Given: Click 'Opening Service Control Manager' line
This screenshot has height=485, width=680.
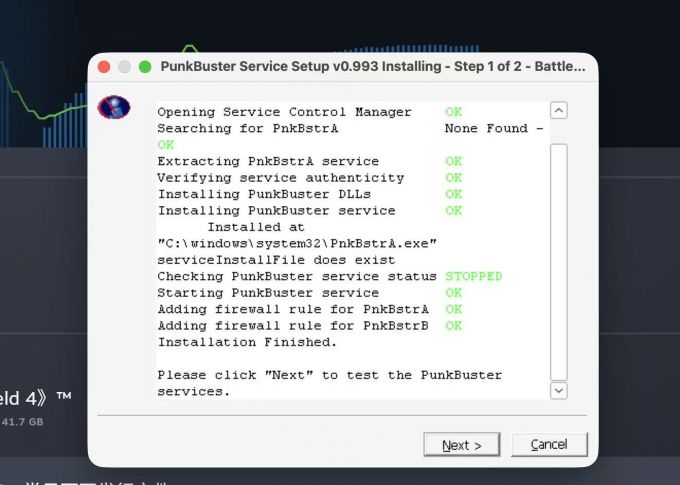Looking at the screenshot, I should click(x=284, y=112).
